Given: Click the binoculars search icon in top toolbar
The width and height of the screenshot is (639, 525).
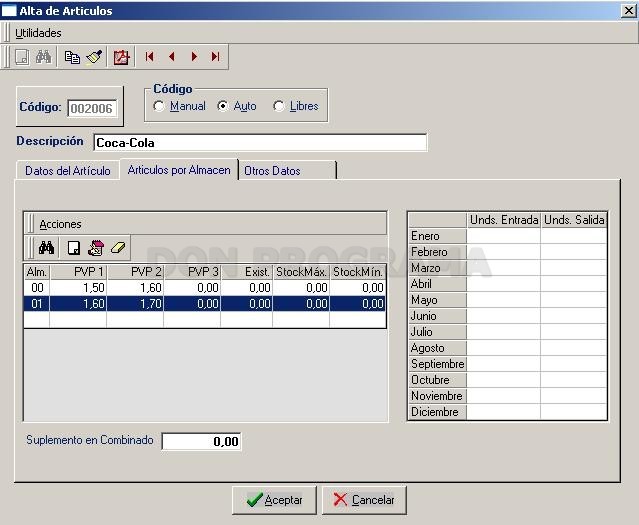Looking at the screenshot, I should click(44, 57).
